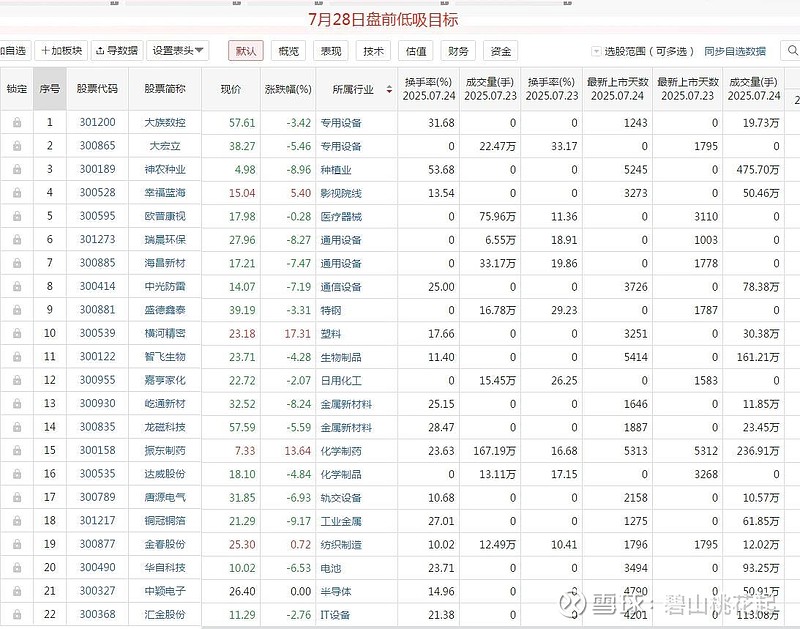This screenshot has height=629, width=800.
Task: Toggle lock icon for row 13 屹通新材
Action: pos(17,404)
